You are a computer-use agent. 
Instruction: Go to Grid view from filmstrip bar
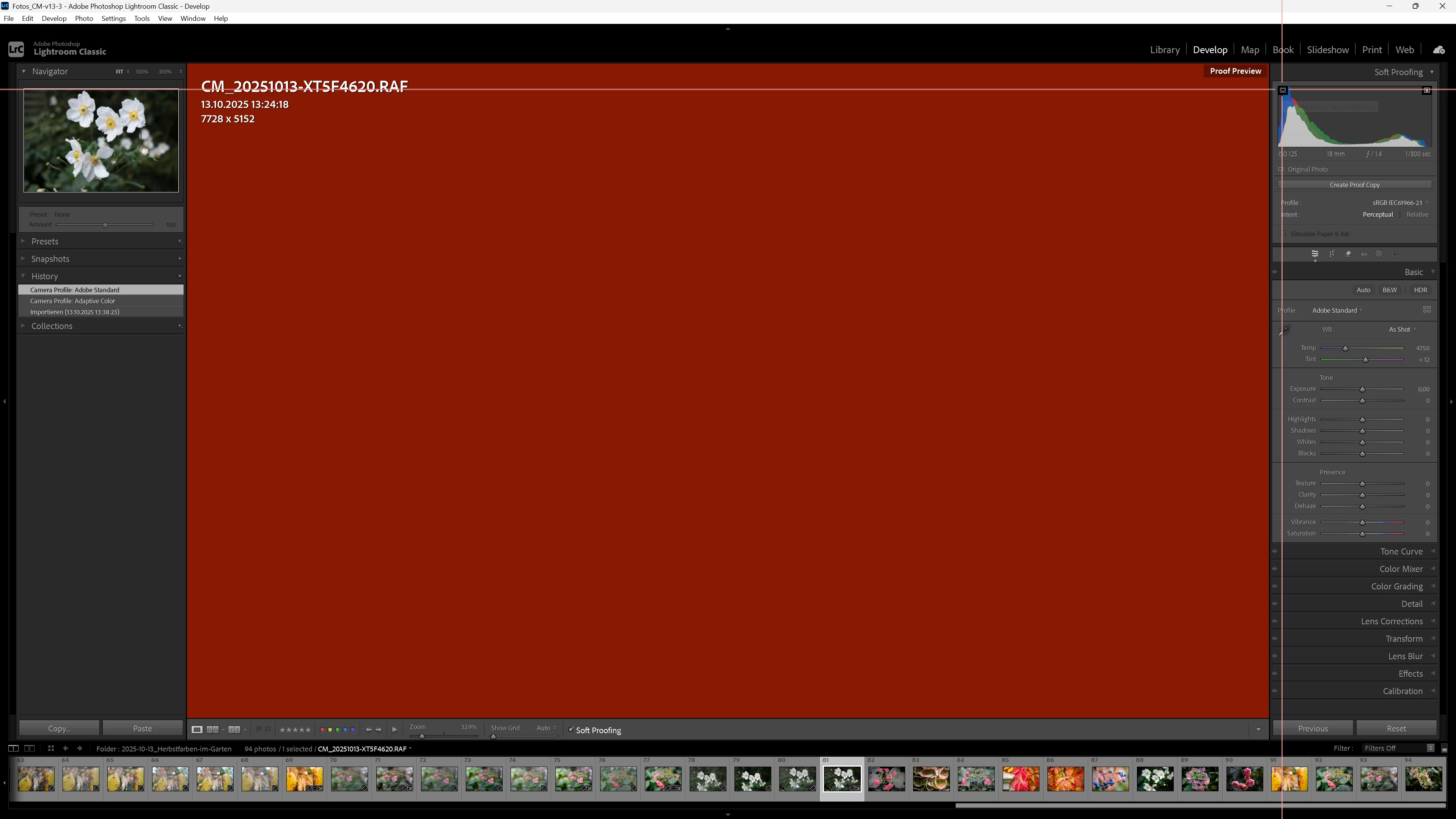(x=51, y=748)
